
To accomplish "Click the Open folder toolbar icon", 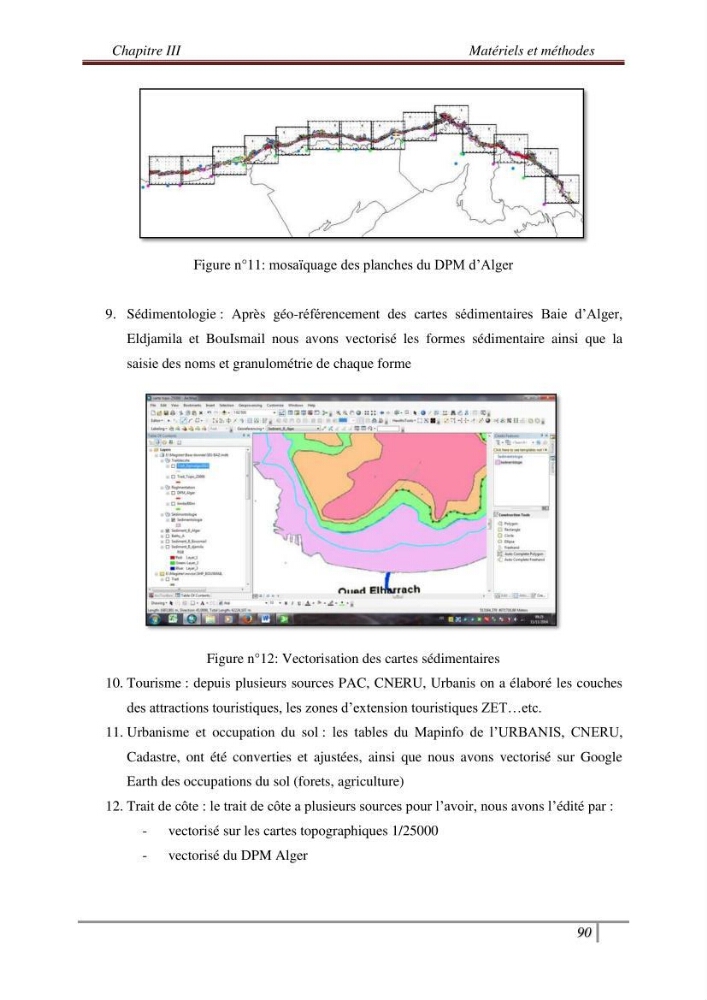I will [x=159, y=413].
